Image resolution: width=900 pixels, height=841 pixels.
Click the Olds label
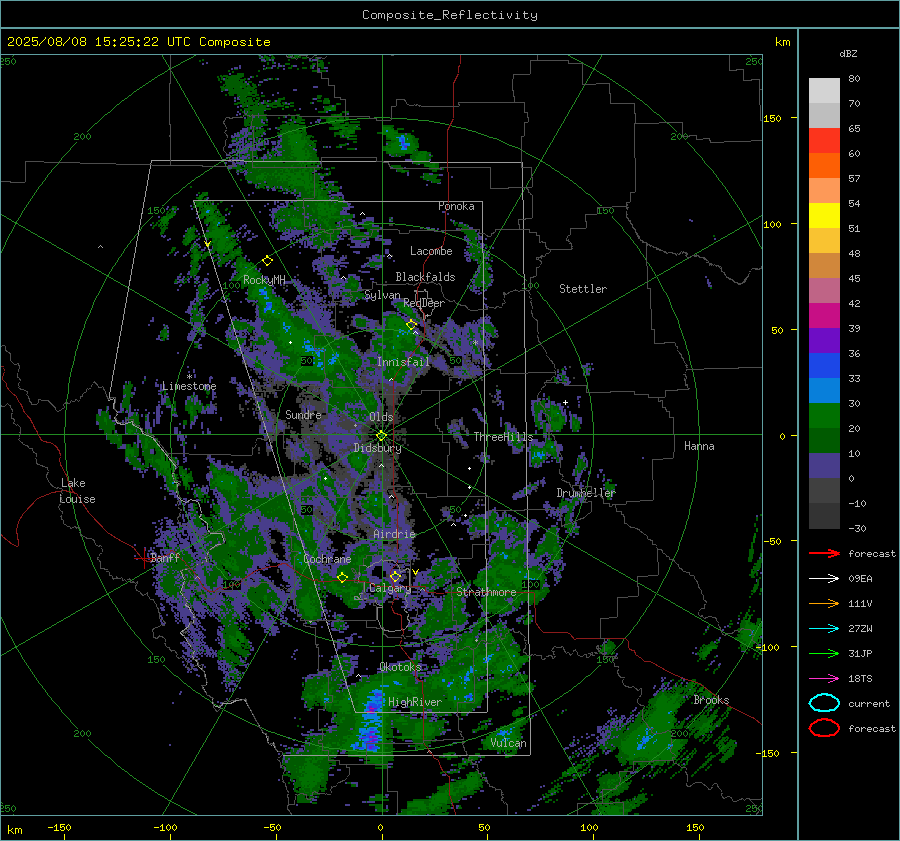pos(381,417)
